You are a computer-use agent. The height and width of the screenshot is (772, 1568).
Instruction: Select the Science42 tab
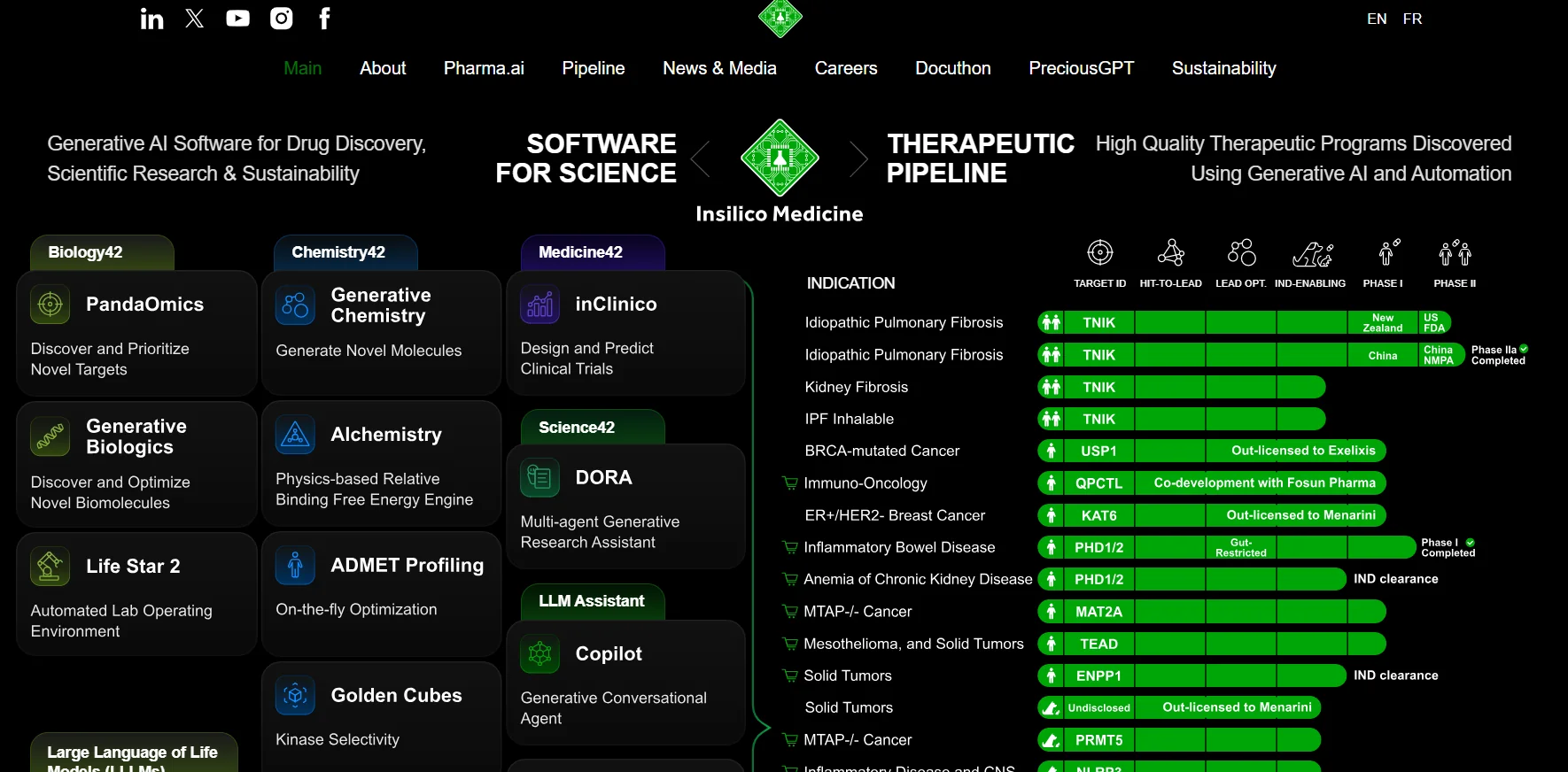pyautogui.click(x=593, y=427)
